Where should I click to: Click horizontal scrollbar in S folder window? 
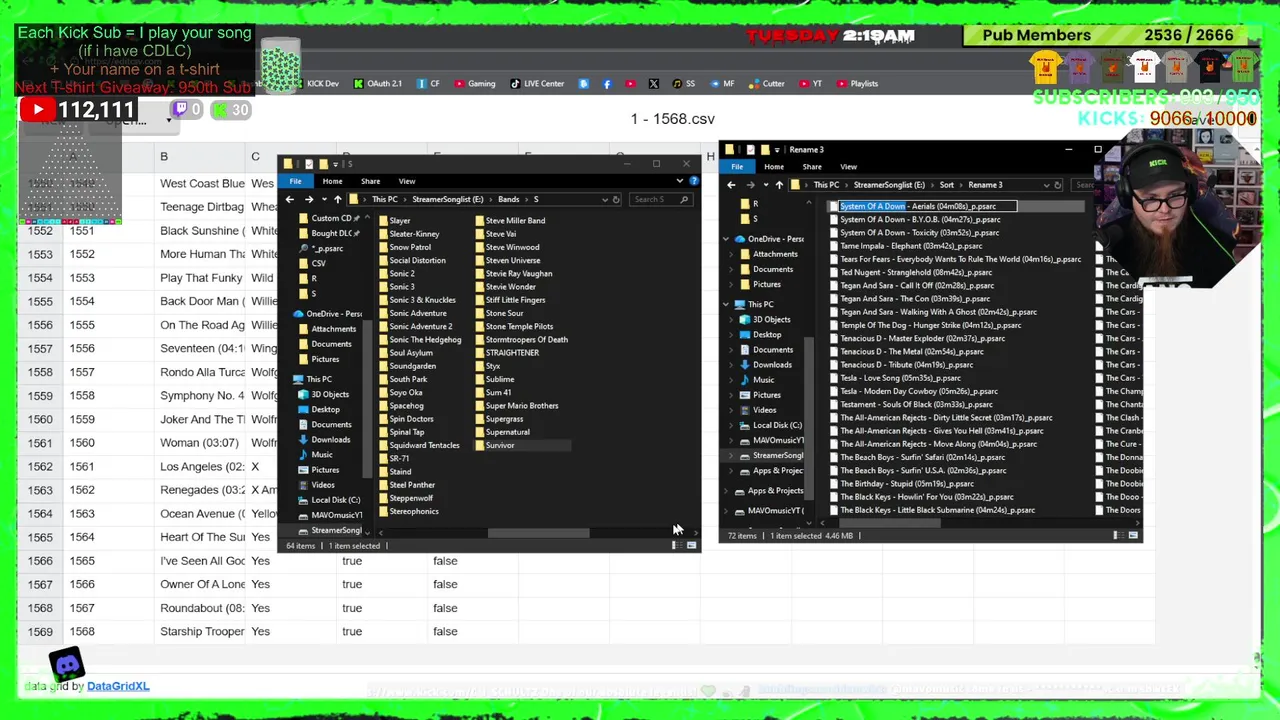[539, 533]
